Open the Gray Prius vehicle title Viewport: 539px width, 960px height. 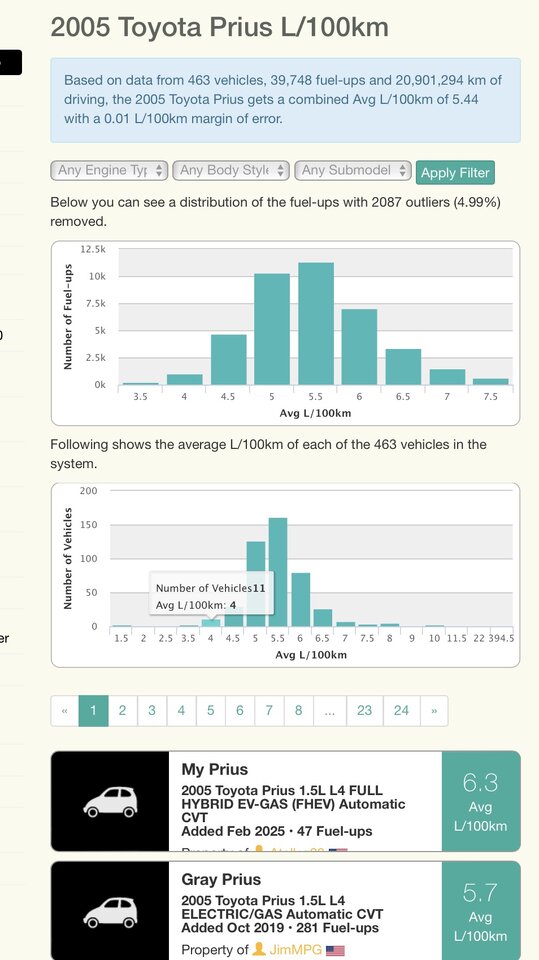click(x=221, y=879)
